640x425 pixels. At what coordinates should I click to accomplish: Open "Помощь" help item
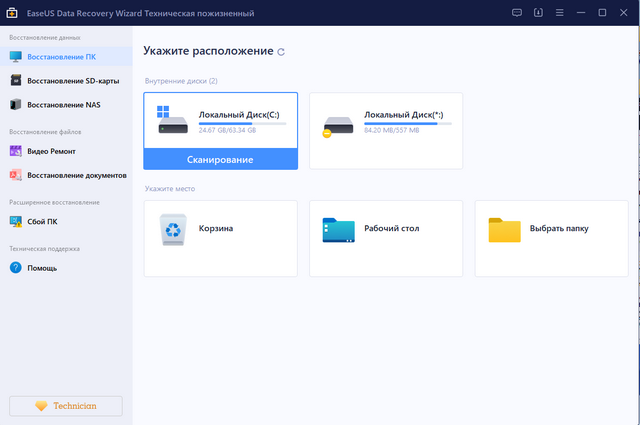point(41,267)
